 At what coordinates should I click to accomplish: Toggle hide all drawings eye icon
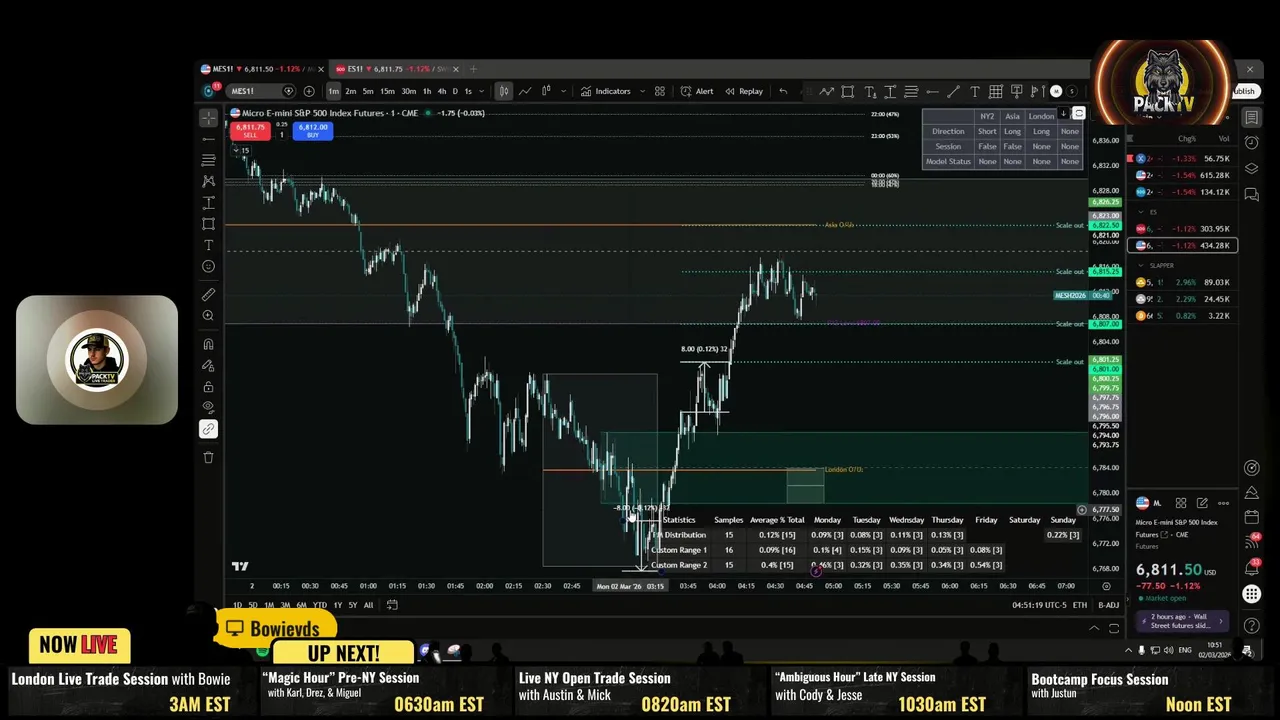point(208,407)
